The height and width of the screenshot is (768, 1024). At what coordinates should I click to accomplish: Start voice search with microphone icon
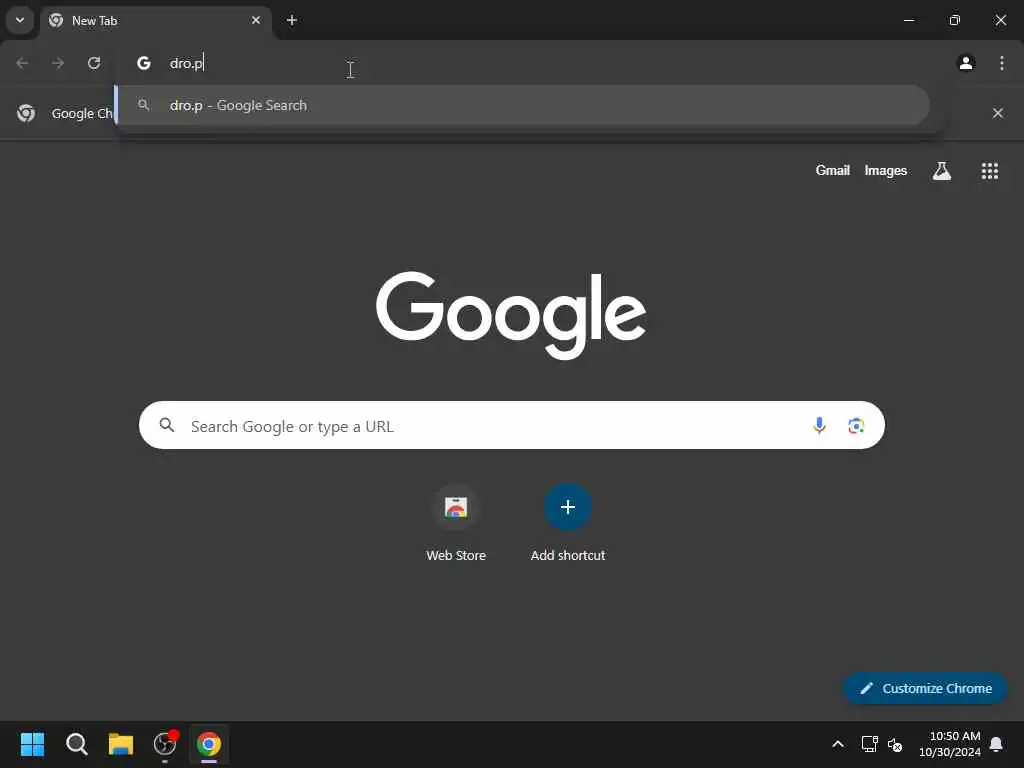(819, 426)
